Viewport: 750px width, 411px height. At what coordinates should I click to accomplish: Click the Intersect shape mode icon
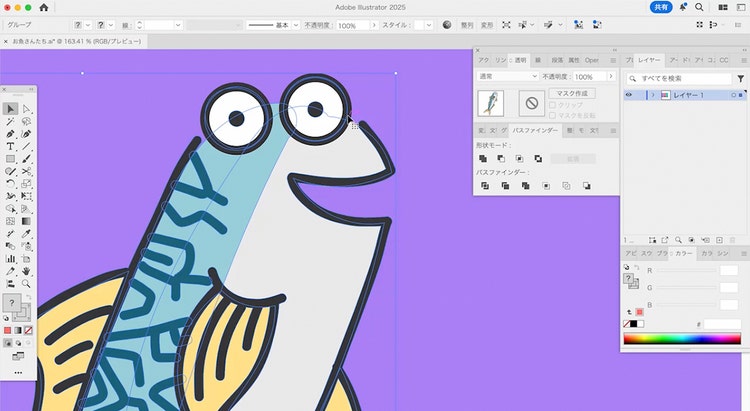[519, 158]
